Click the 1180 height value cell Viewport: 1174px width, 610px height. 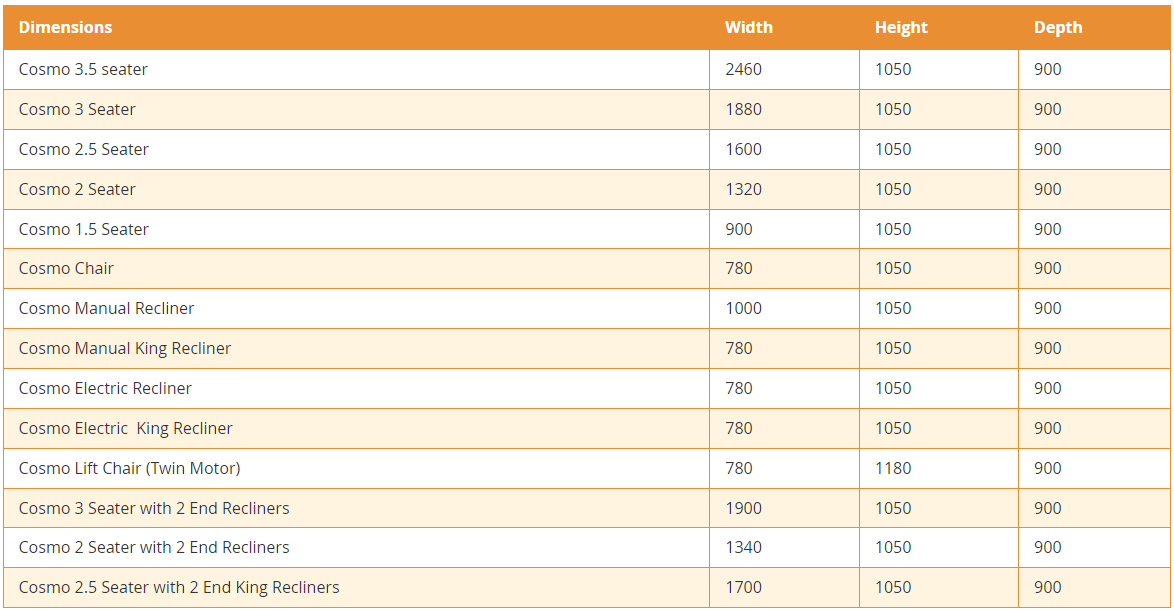(x=893, y=469)
